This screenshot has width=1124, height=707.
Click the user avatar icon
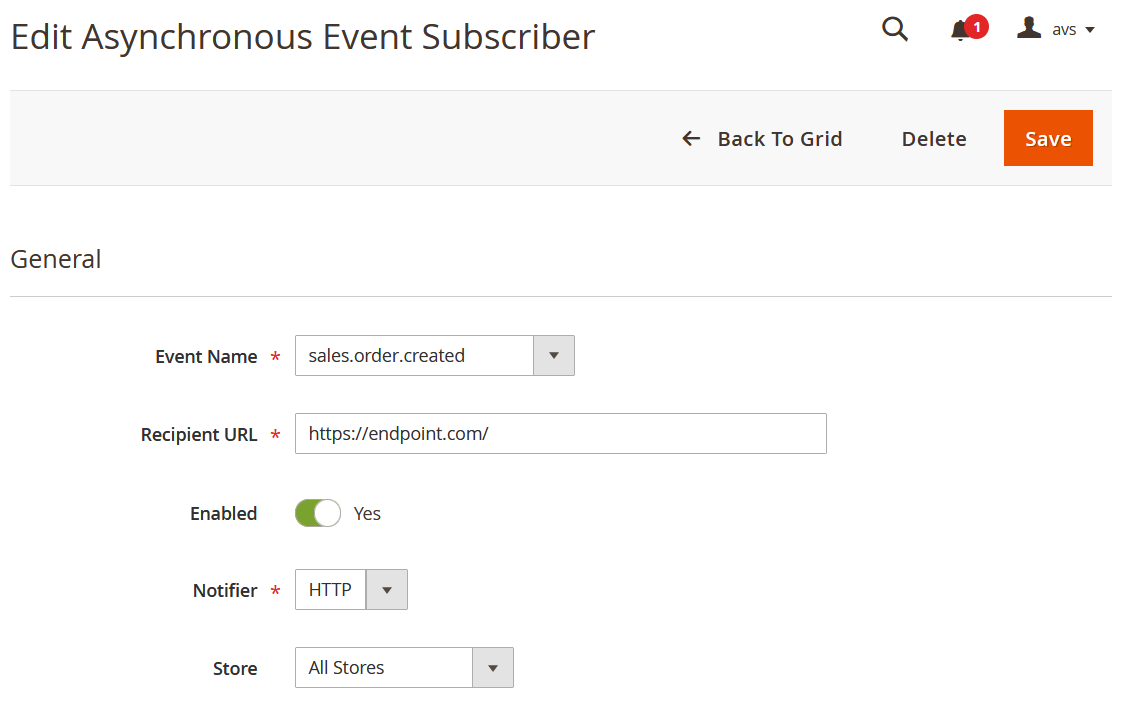point(1029,28)
